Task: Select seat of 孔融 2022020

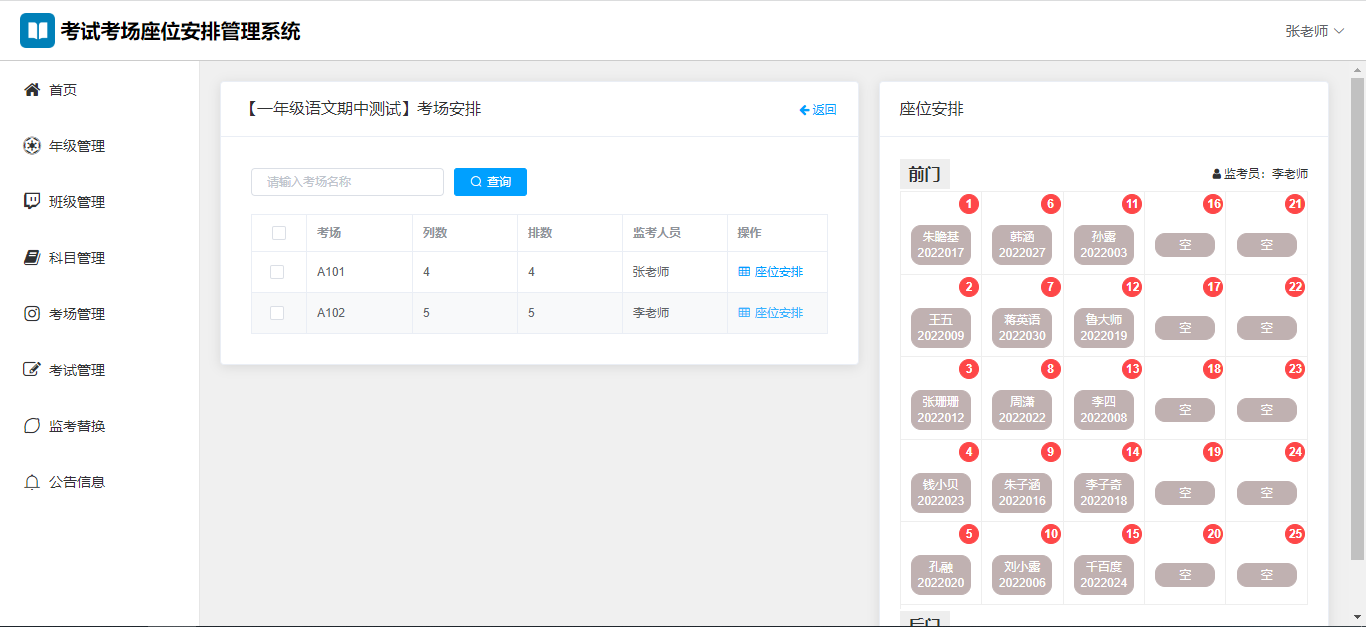Action: click(941, 575)
